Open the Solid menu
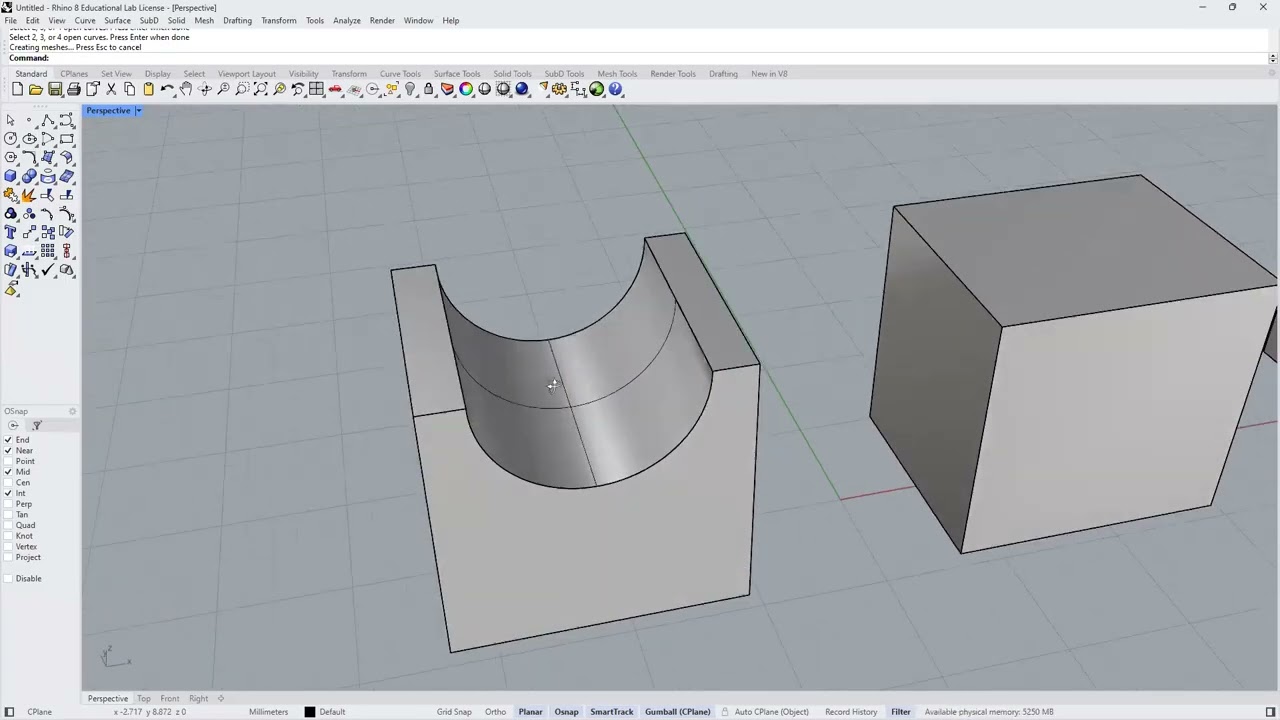The height and width of the screenshot is (720, 1280). pos(176,20)
